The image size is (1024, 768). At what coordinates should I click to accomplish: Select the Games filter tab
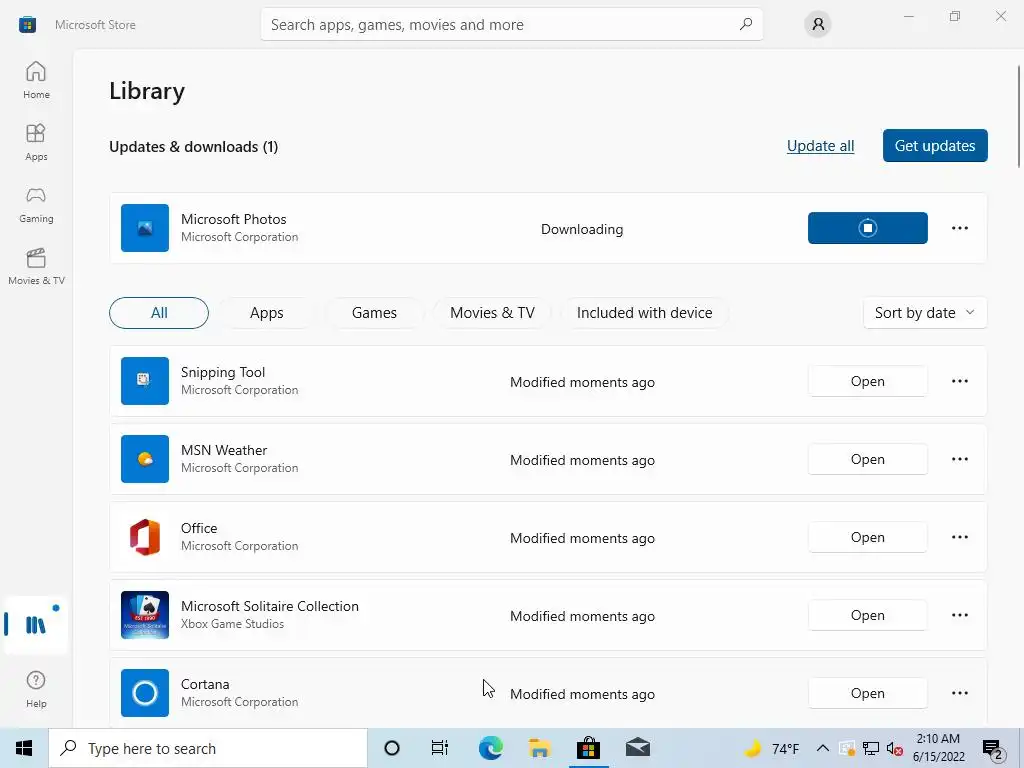coord(374,313)
